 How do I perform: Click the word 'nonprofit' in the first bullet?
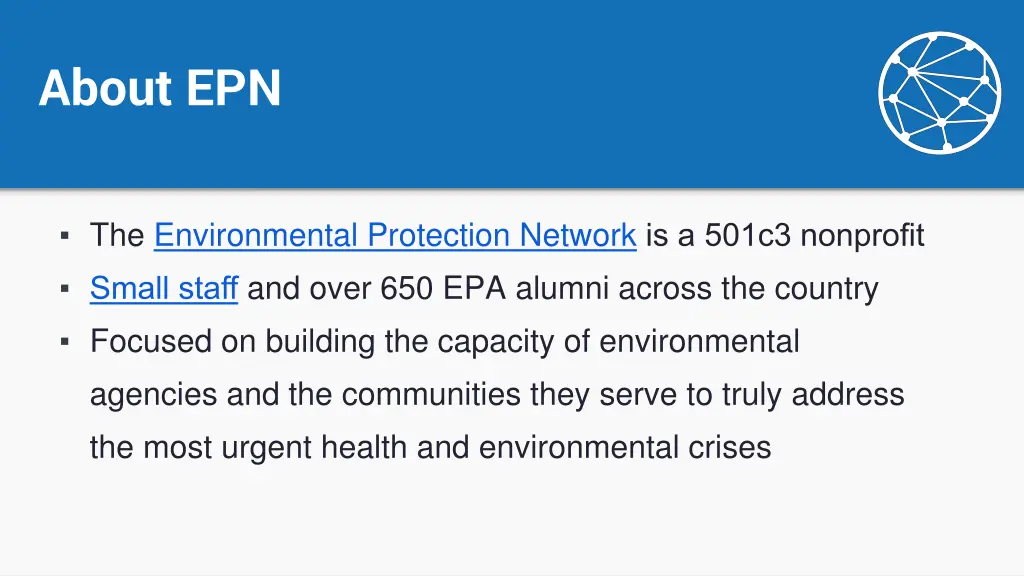point(863,236)
